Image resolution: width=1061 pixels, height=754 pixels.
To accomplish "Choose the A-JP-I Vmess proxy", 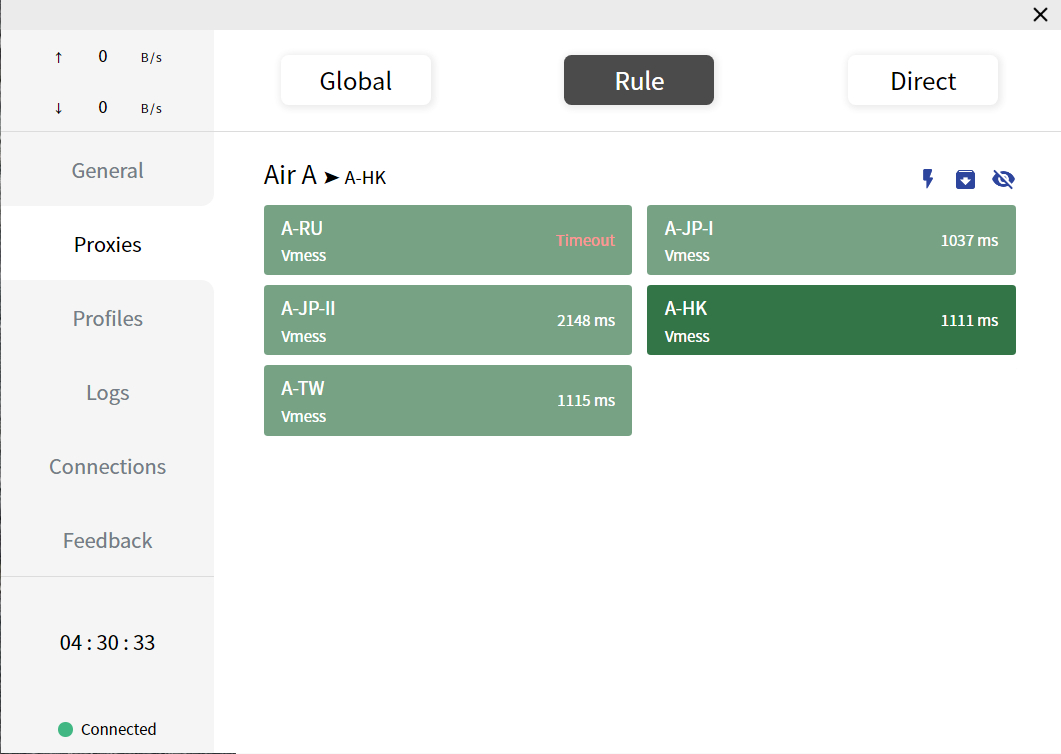I will pyautogui.click(x=831, y=240).
